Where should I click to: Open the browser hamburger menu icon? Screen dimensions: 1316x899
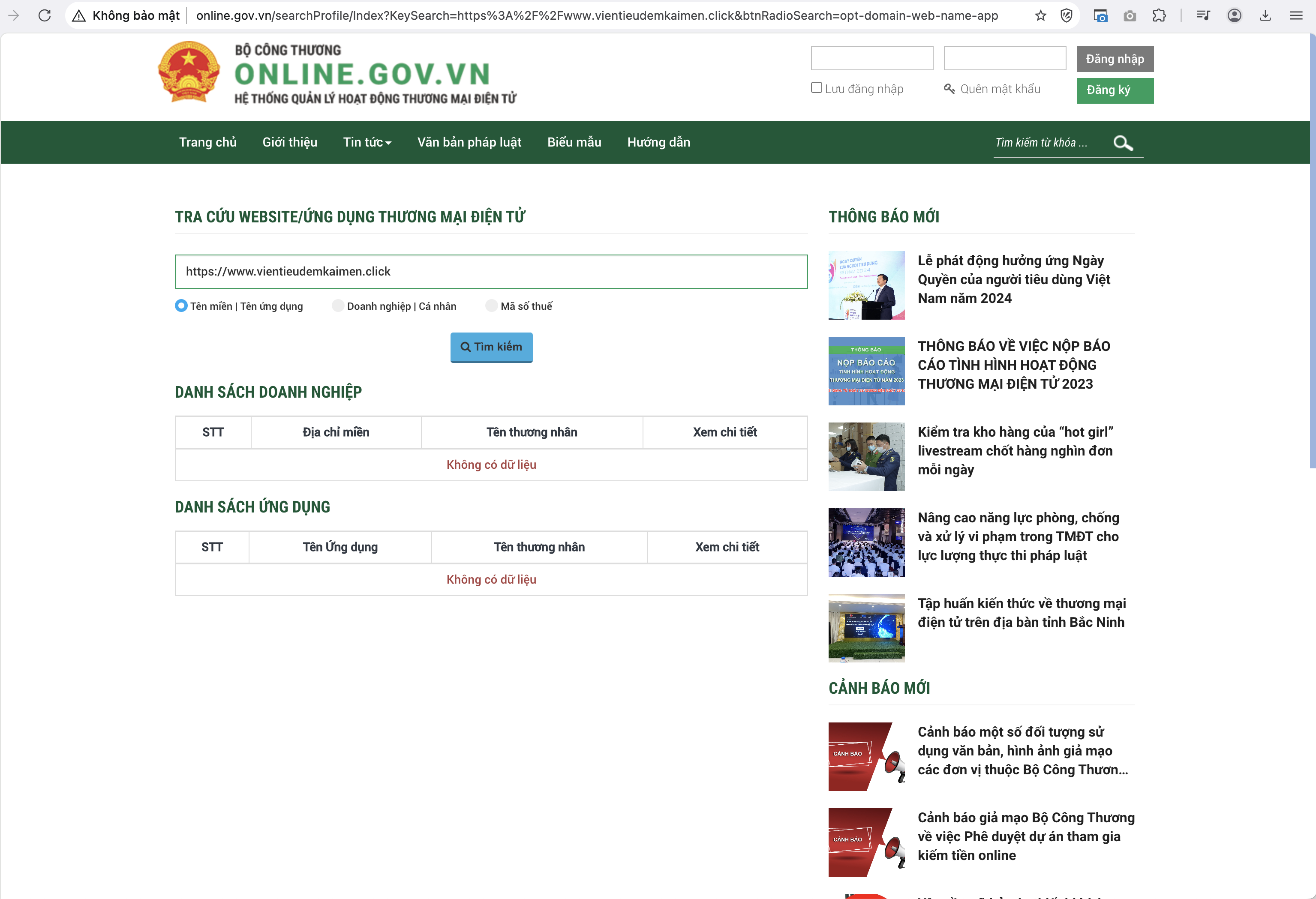[x=1295, y=15]
